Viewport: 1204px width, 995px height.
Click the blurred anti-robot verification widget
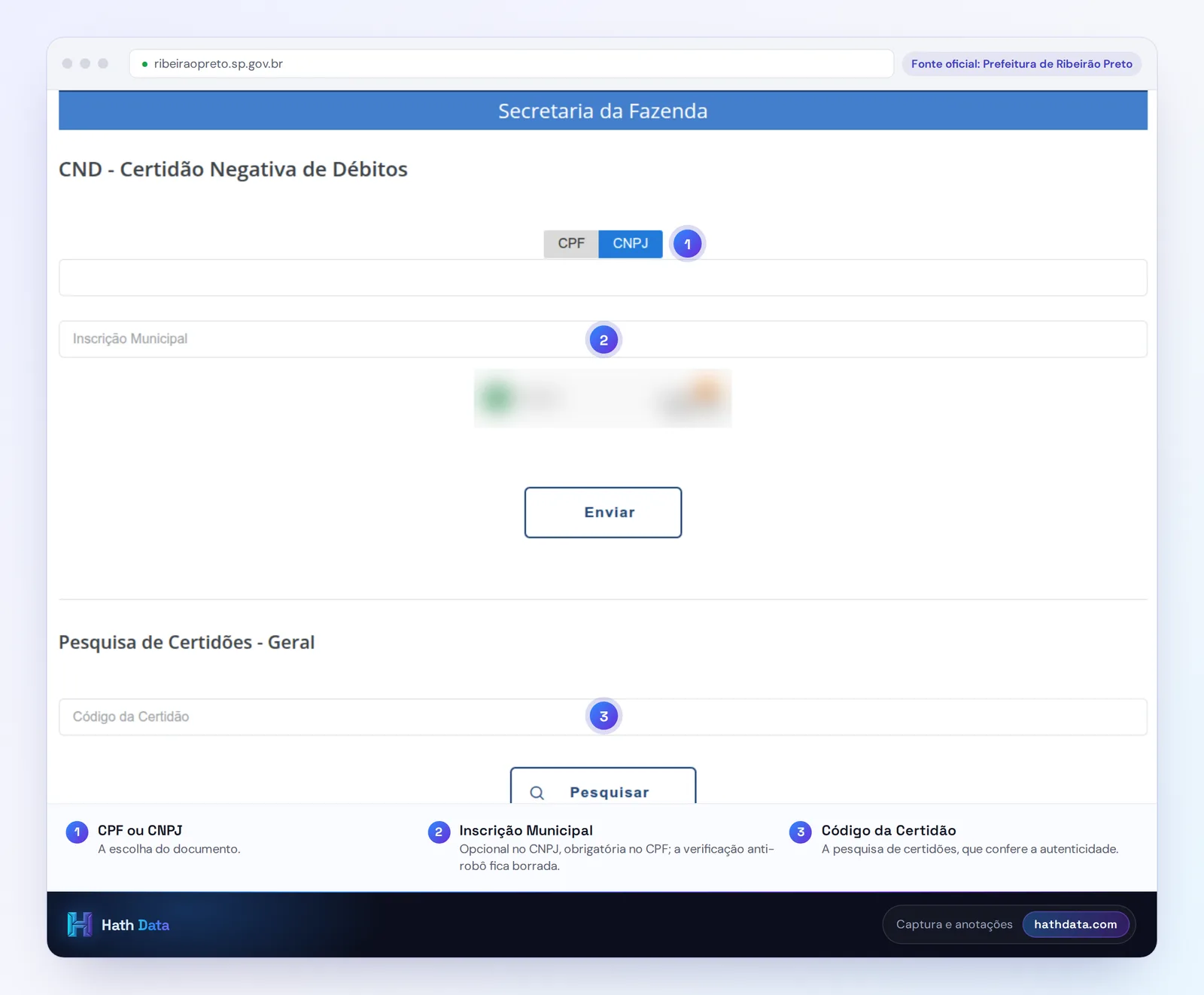click(603, 398)
